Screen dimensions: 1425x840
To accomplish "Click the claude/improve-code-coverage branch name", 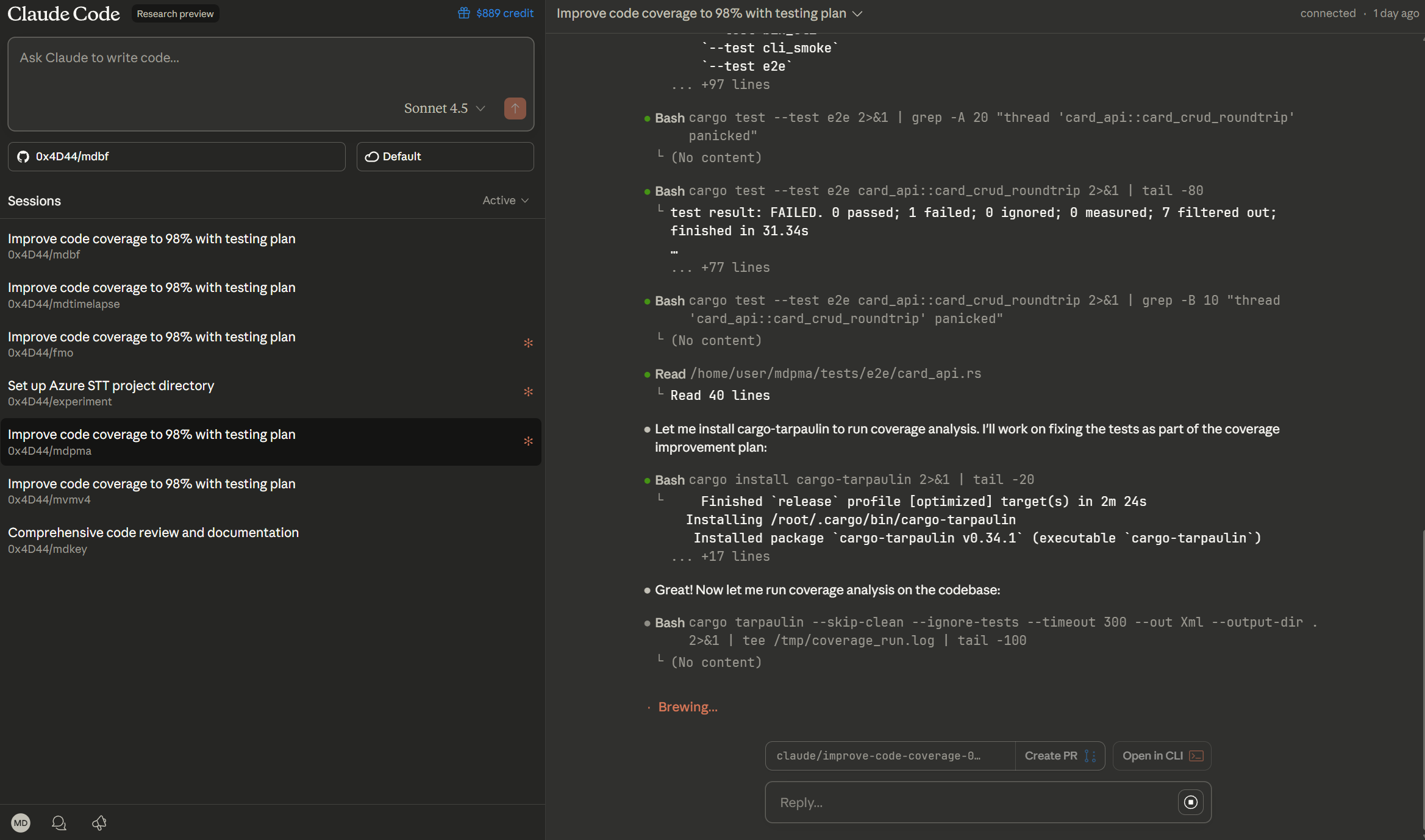I will click(878, 756).
